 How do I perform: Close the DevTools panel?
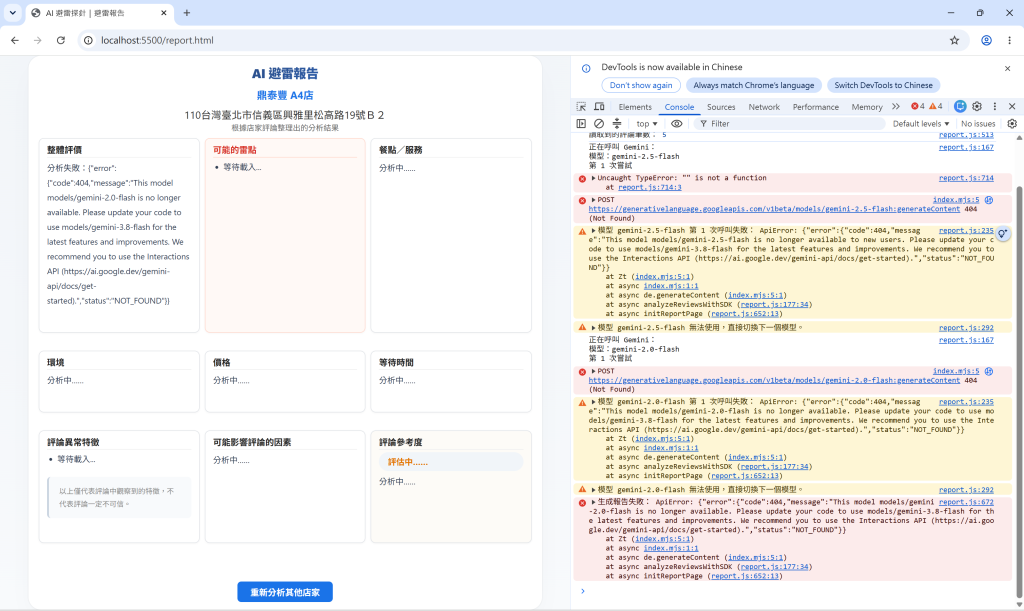[x=1012, y=106]
